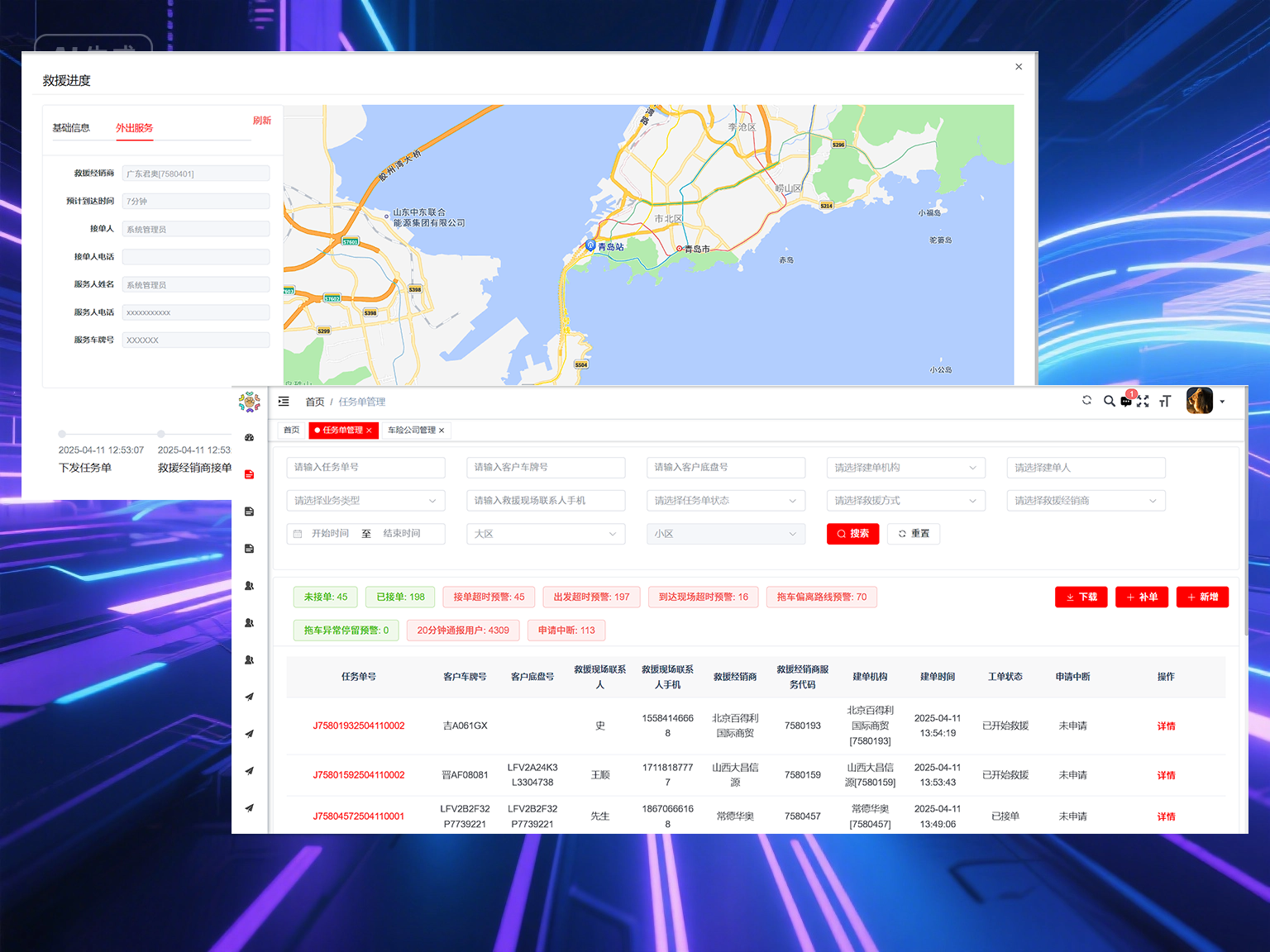Click the user avatar picture

(1199, 401)
